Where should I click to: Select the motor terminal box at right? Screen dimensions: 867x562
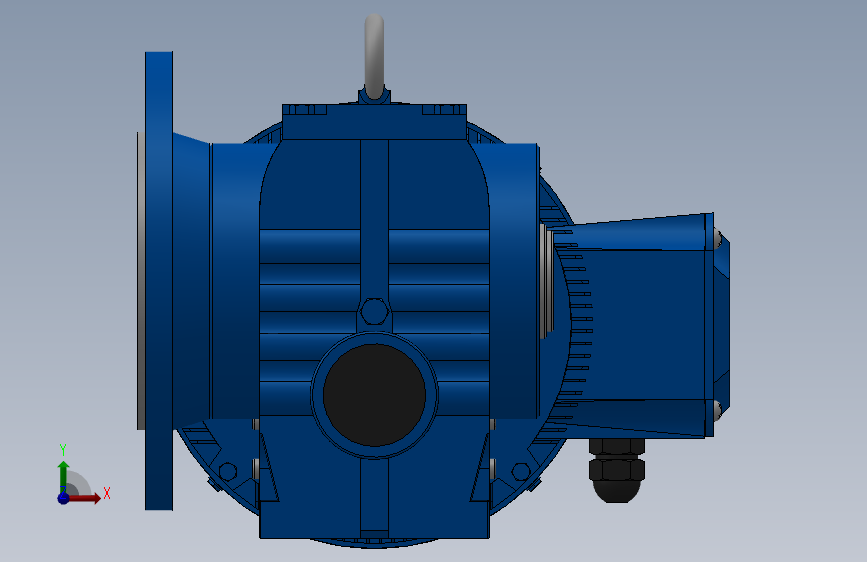(x=641, y=325)
